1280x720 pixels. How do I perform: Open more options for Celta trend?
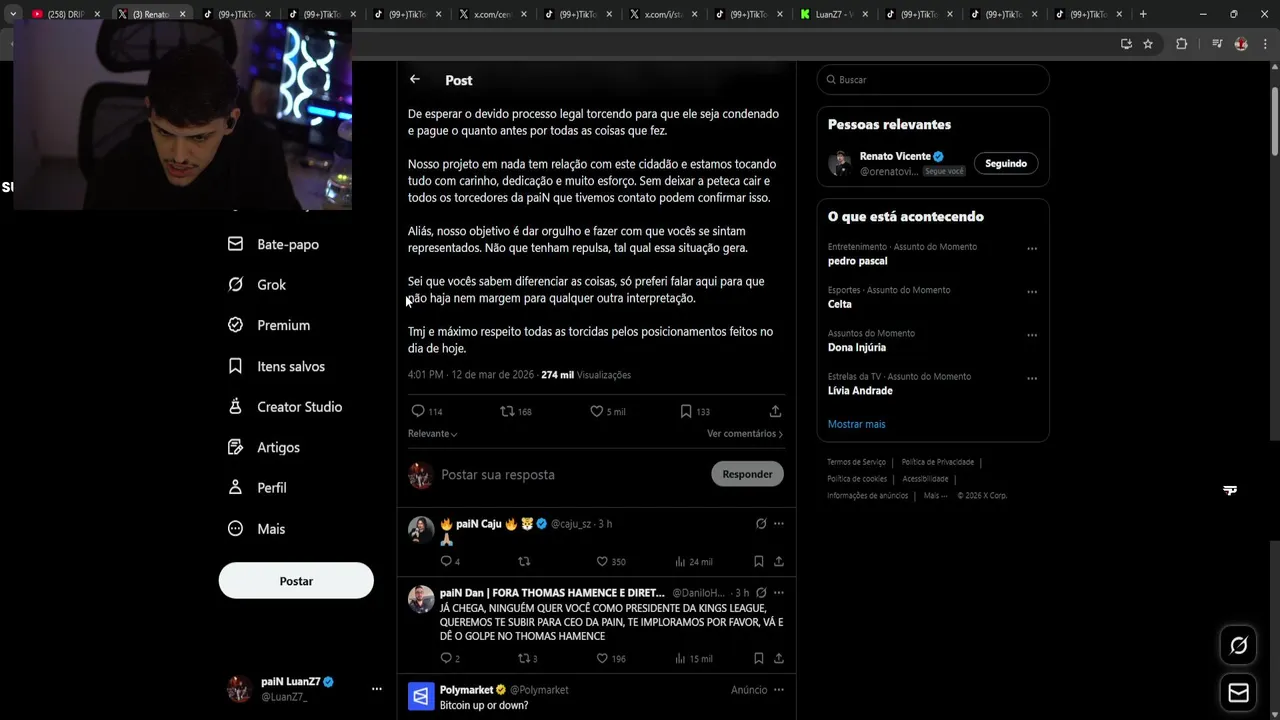1032,292
